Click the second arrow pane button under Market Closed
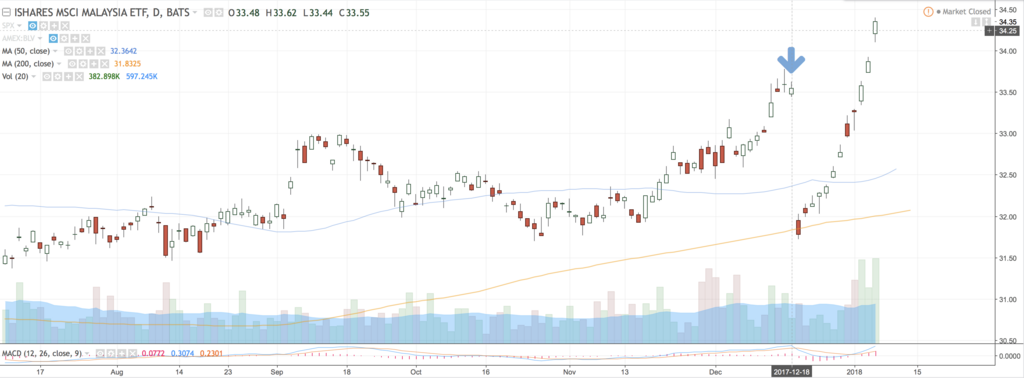The width and height of the screenshot is (1024, 378). tap(986, 22)
